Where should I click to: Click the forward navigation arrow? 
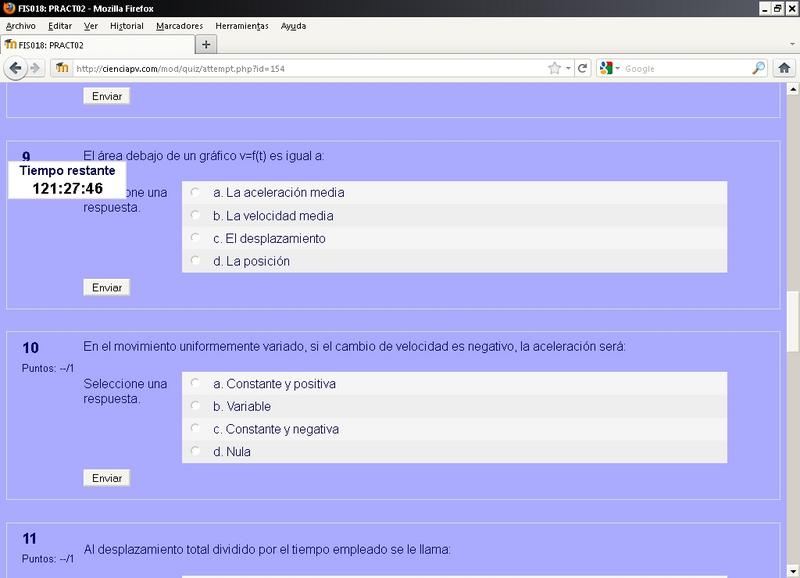[x=36, y=68]
